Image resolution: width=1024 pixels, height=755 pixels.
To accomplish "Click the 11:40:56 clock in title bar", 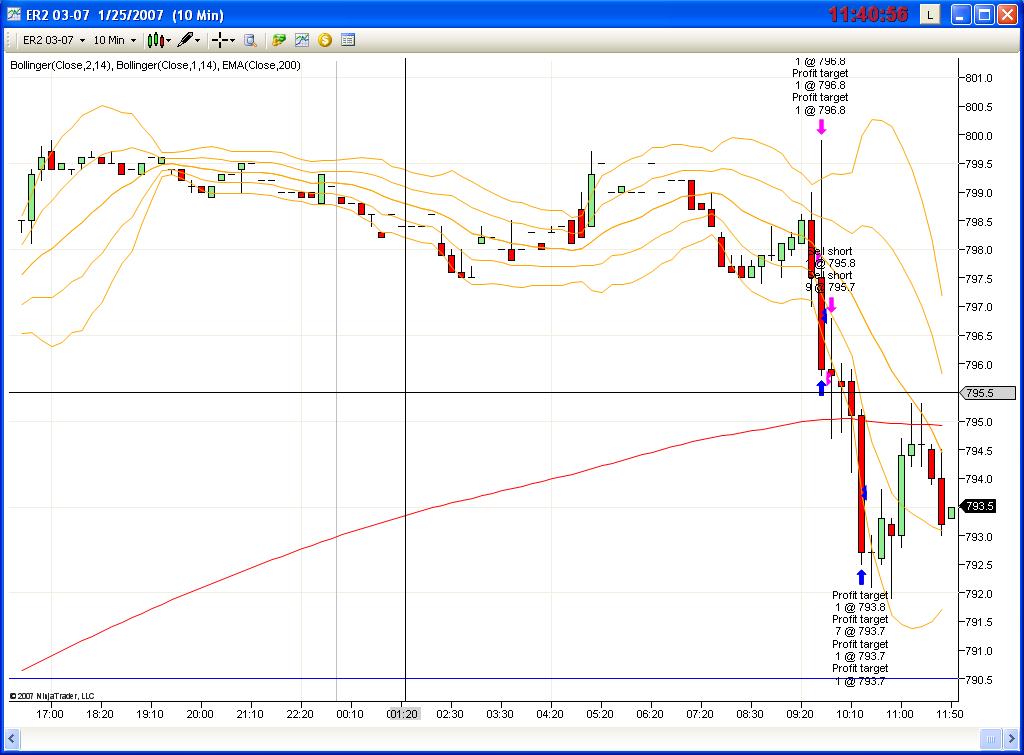I will tap(869, 14).
